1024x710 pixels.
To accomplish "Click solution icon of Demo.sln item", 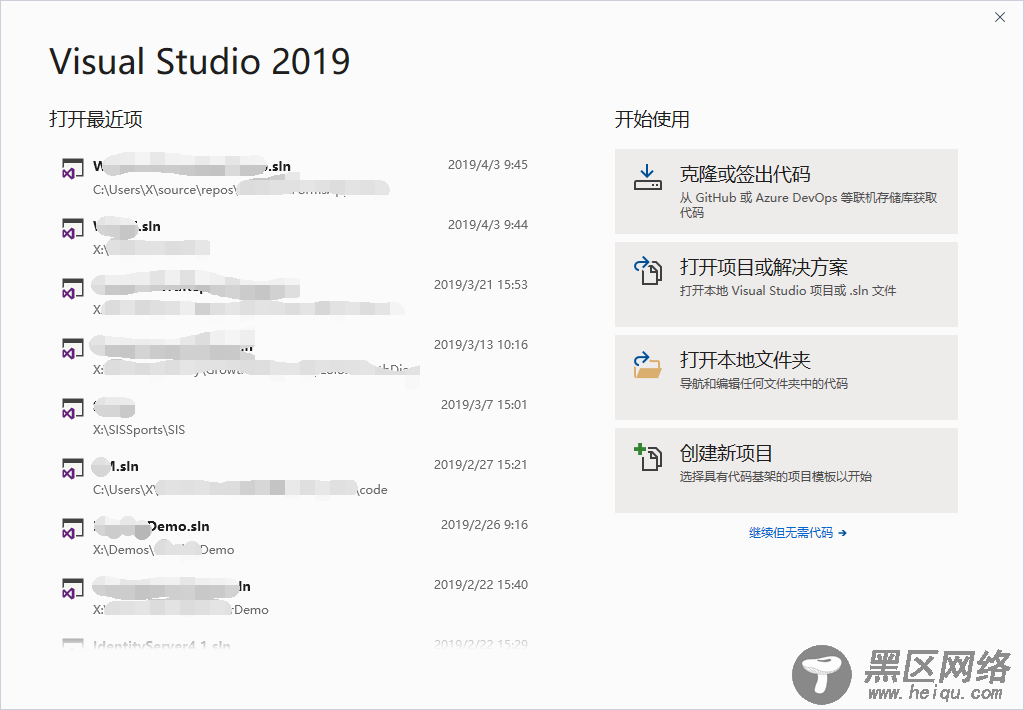I will [72, 529].
